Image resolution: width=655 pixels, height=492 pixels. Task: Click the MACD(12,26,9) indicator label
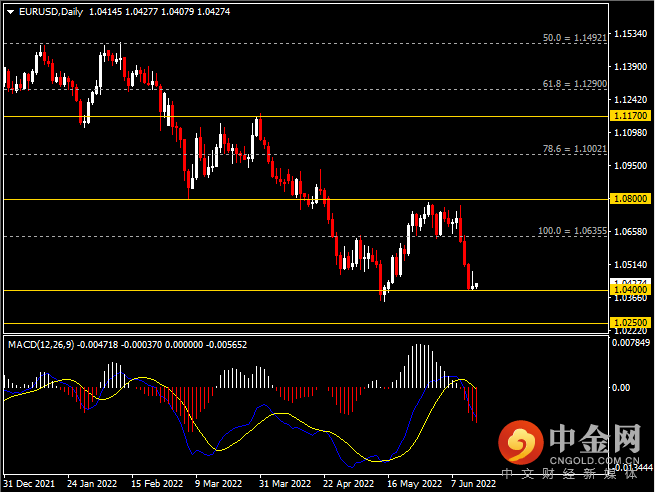coord(41,345)
